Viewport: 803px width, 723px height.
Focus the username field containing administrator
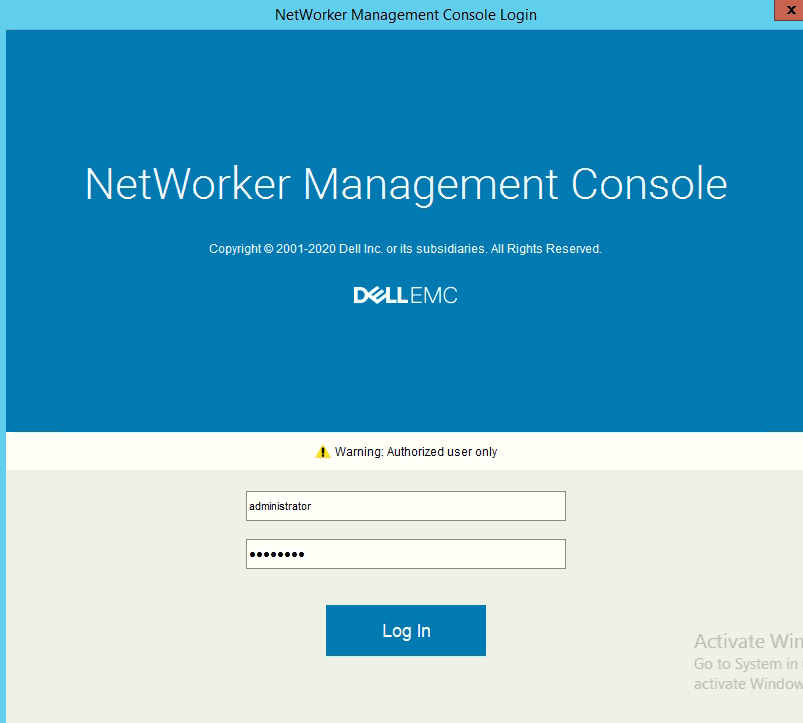coord(405,506)
